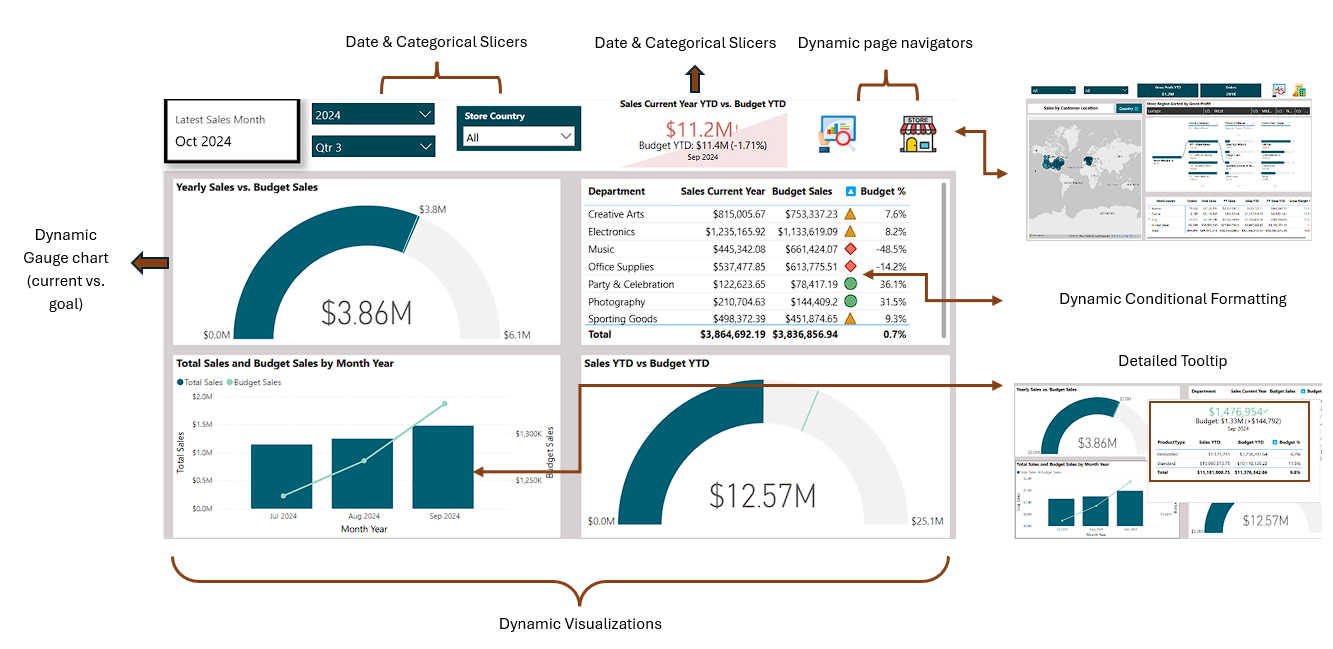
Task: Click the Budget % column header icon
Action: [x=851, y=191]
